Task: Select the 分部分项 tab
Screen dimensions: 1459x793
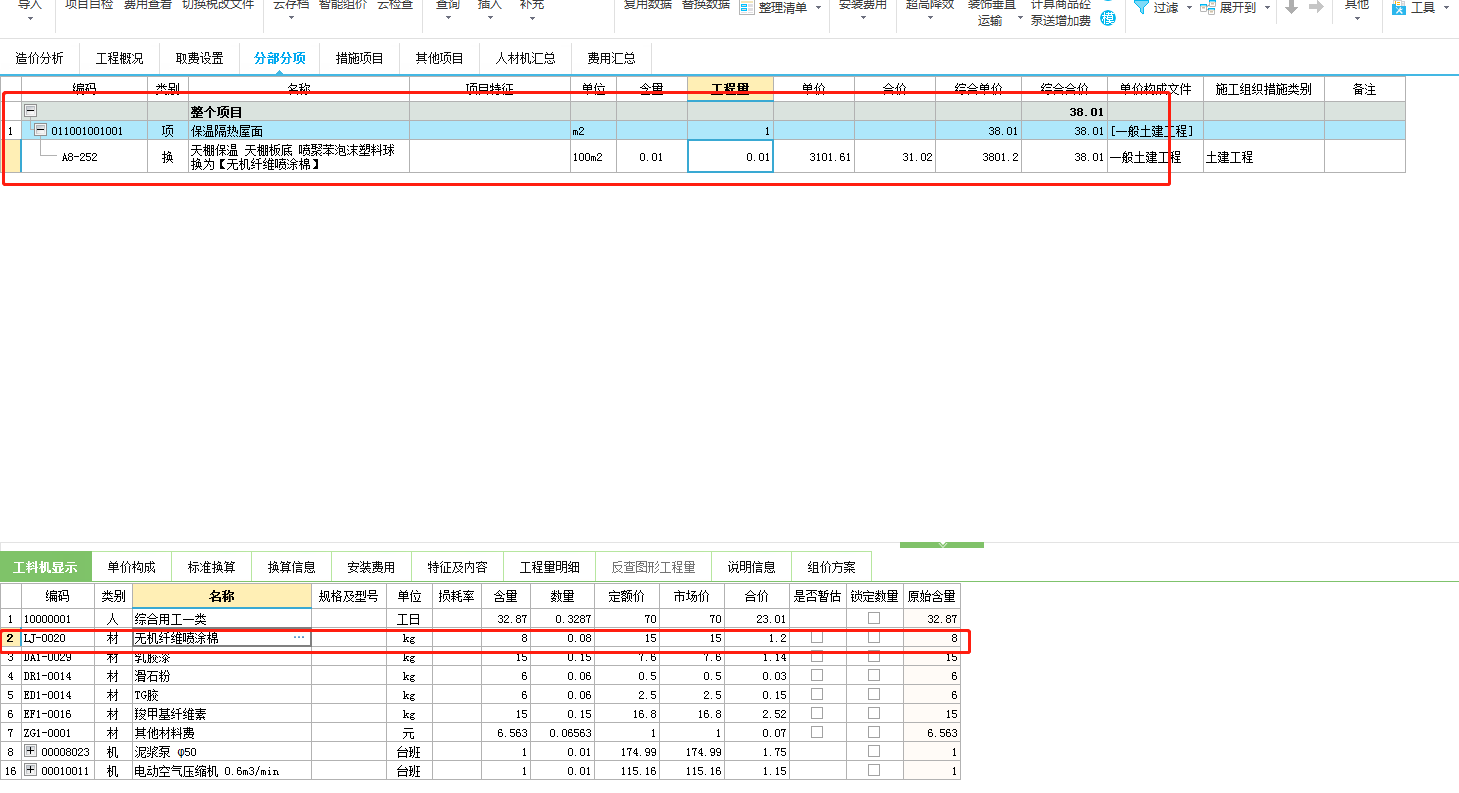Action: (x=279, y=58)
